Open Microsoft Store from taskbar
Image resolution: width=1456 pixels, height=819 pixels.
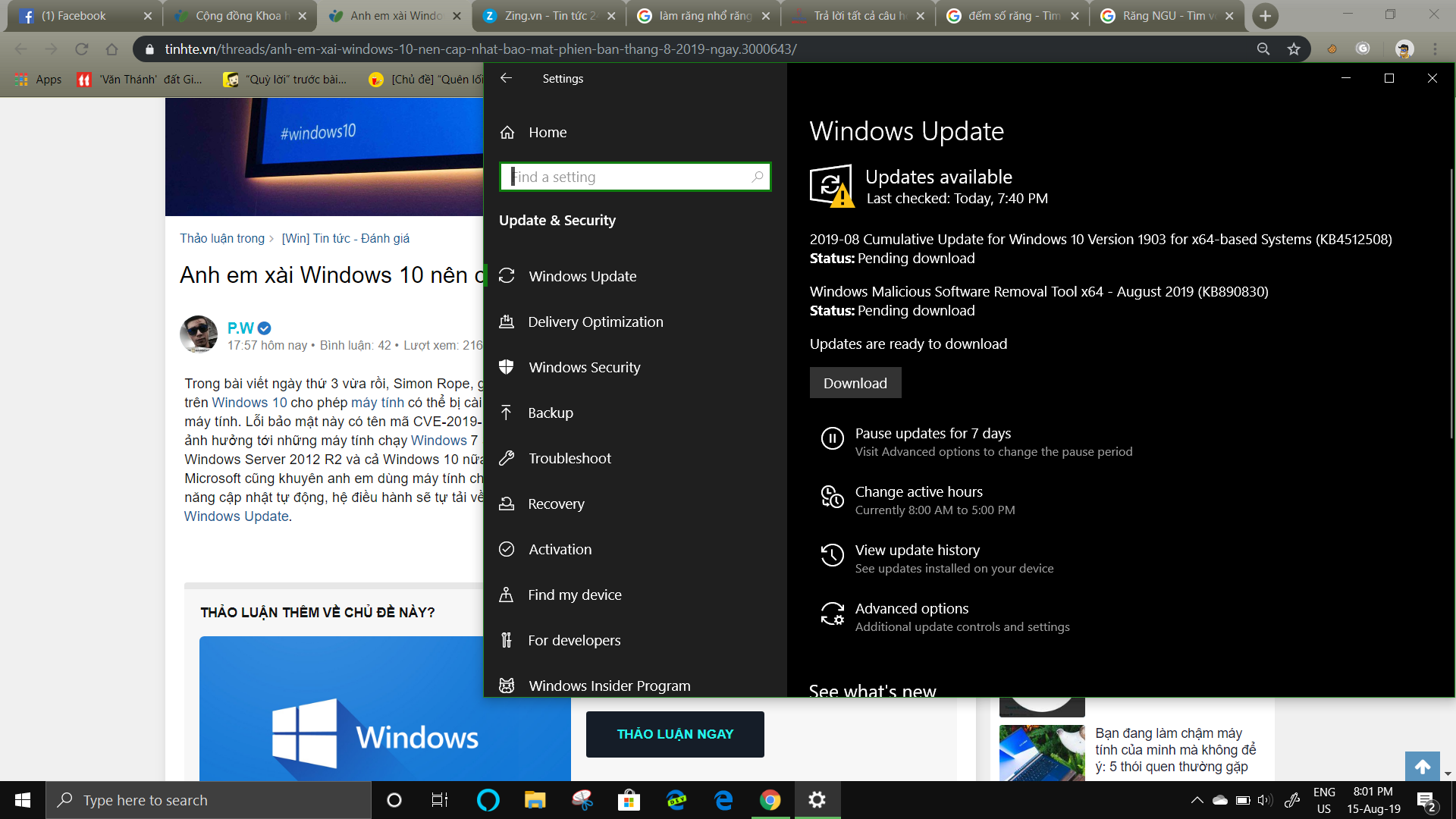click(x=629, y=800)
